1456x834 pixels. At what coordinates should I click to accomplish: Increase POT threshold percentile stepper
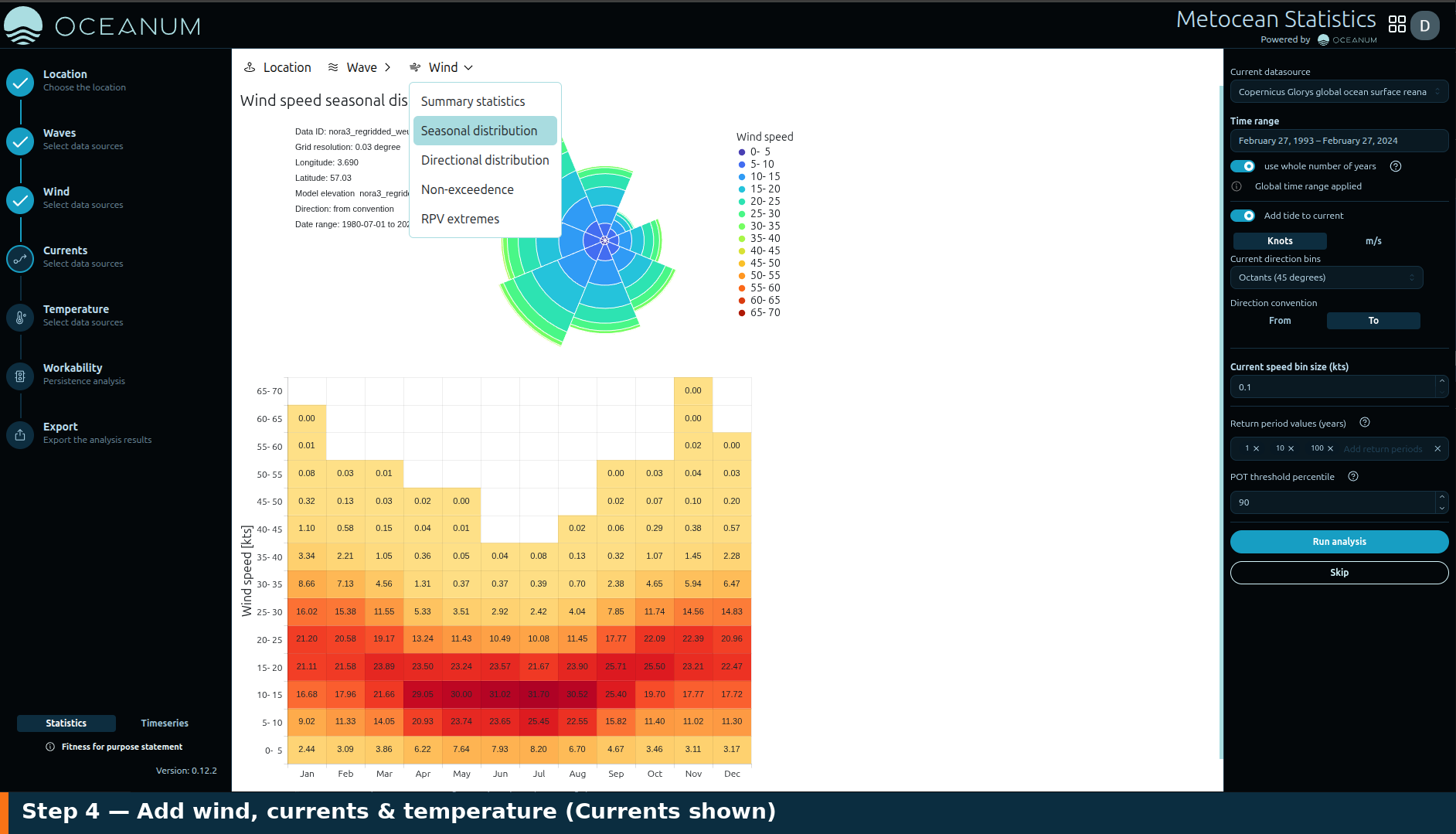pyautogui.click(x=1442, y=496)
